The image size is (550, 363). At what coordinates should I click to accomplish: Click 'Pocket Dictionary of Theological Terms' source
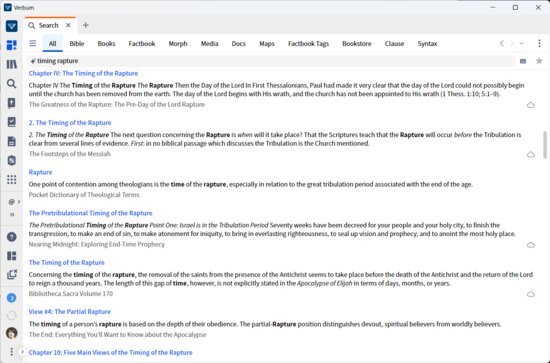click(84, 195)
